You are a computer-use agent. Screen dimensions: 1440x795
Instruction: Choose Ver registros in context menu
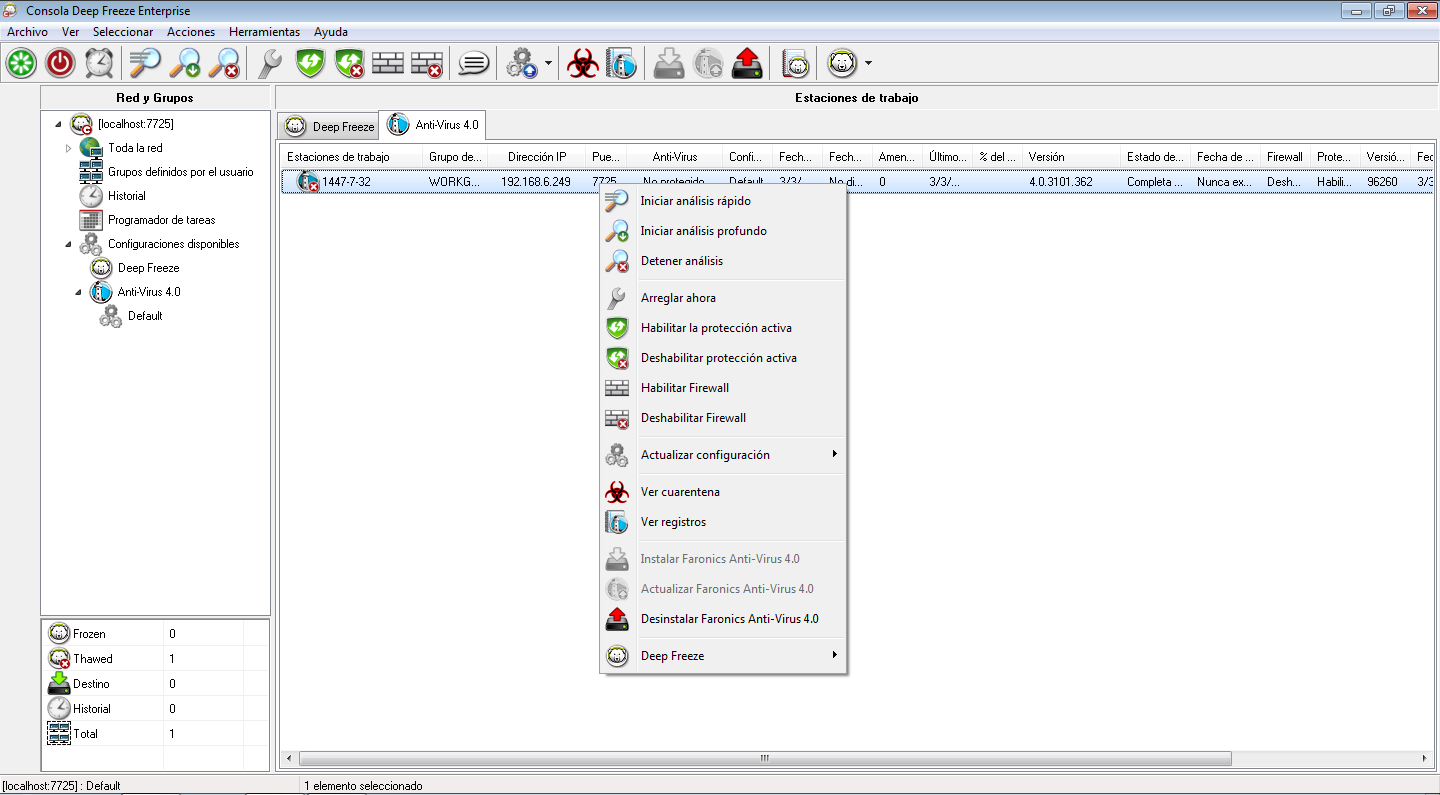[x=723, y=522]
